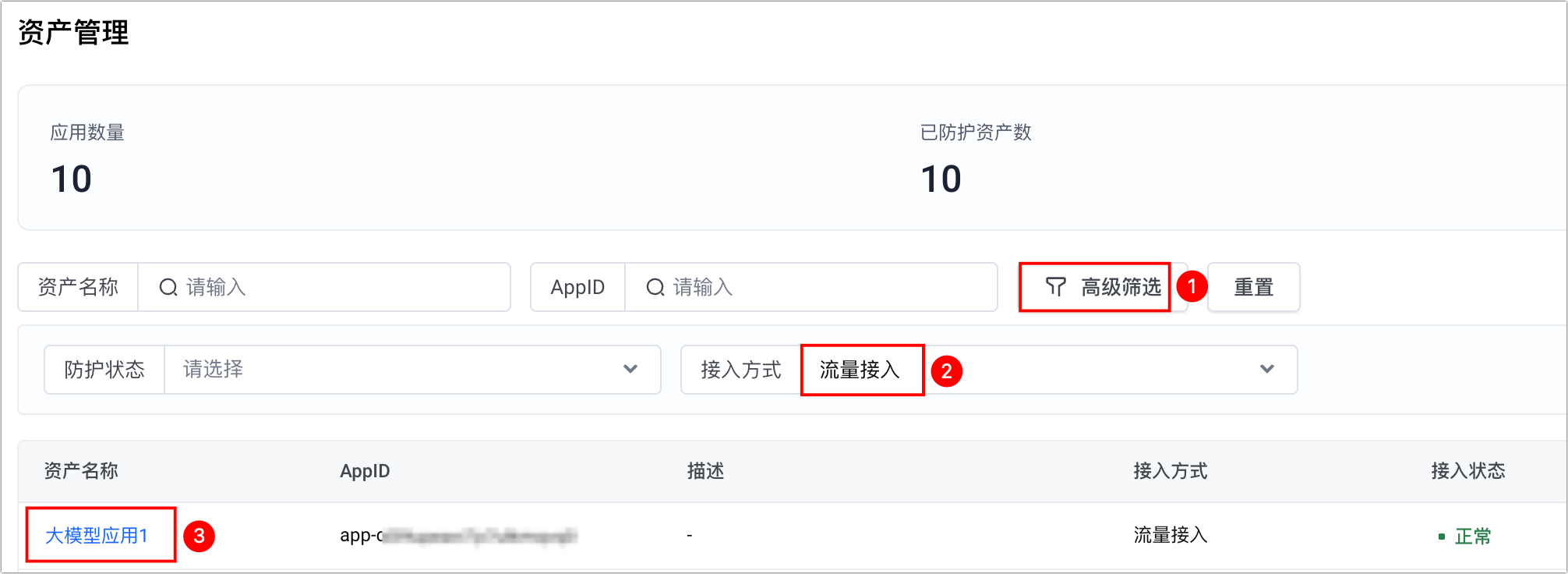Viewport: 1568px width, 574px height.
Task: Click the AppID table column header
Action: click(x=365, y=471)
